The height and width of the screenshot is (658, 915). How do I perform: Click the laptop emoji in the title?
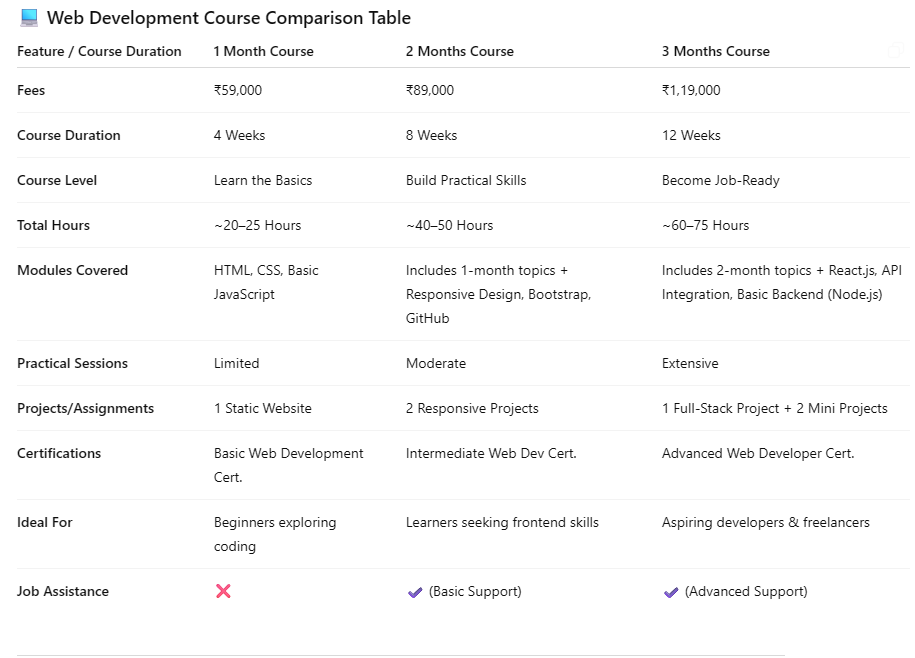pos(29,18)
